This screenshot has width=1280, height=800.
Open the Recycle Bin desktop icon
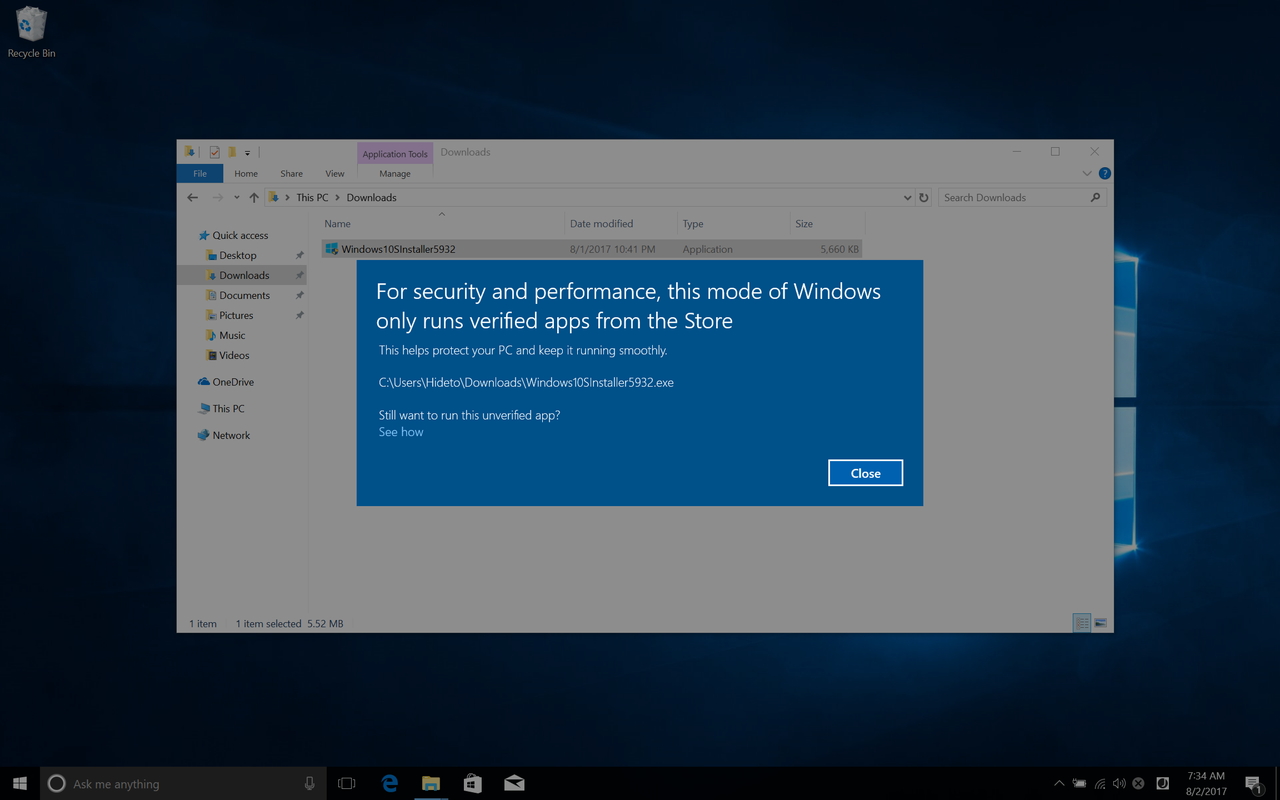[x=31, y=31]
